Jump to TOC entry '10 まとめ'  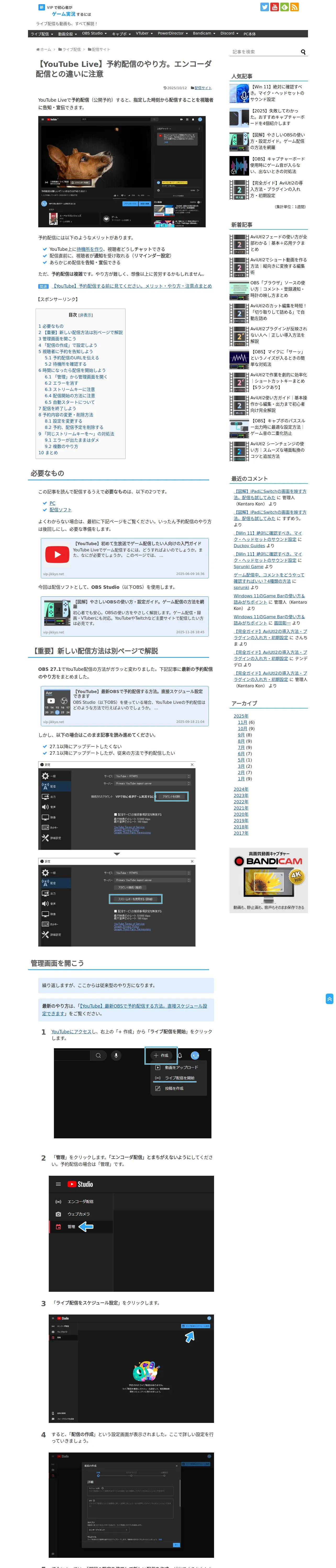48,453
